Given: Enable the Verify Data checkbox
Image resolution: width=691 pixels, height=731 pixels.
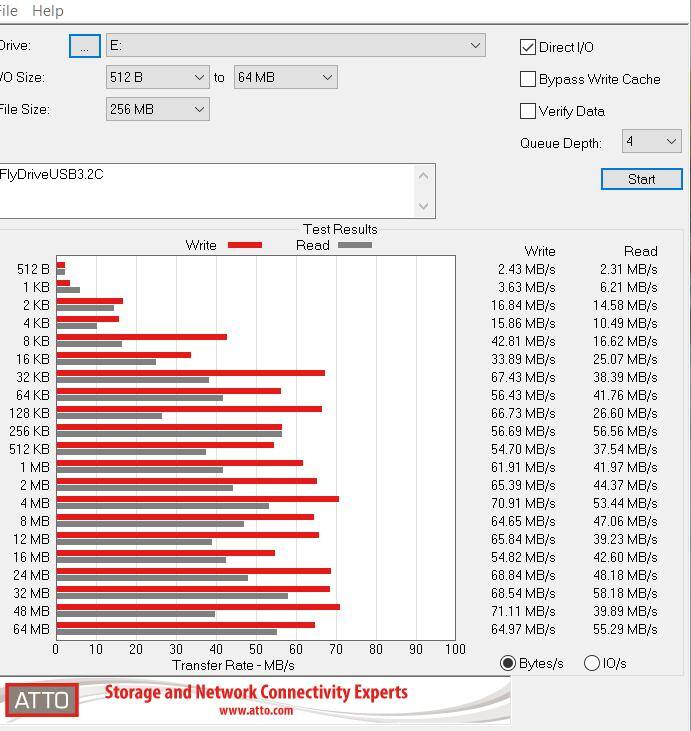Looking at the screenshot, I should coord(529,111).
